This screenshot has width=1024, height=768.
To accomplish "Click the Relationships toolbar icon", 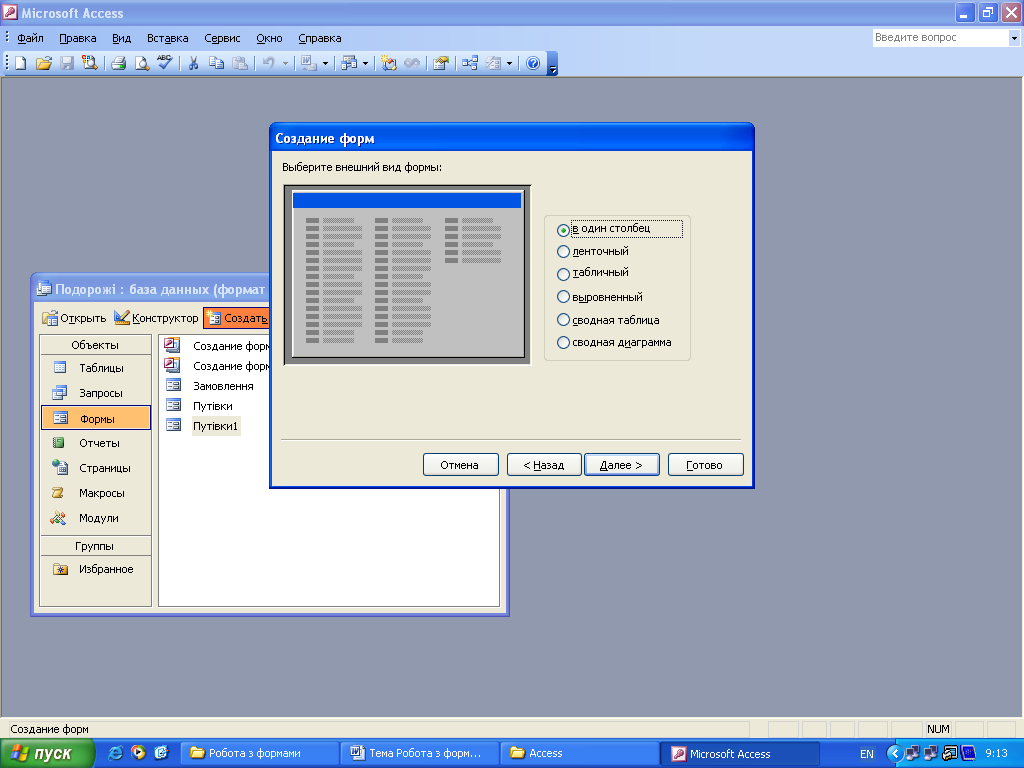I will pos(470,63).
